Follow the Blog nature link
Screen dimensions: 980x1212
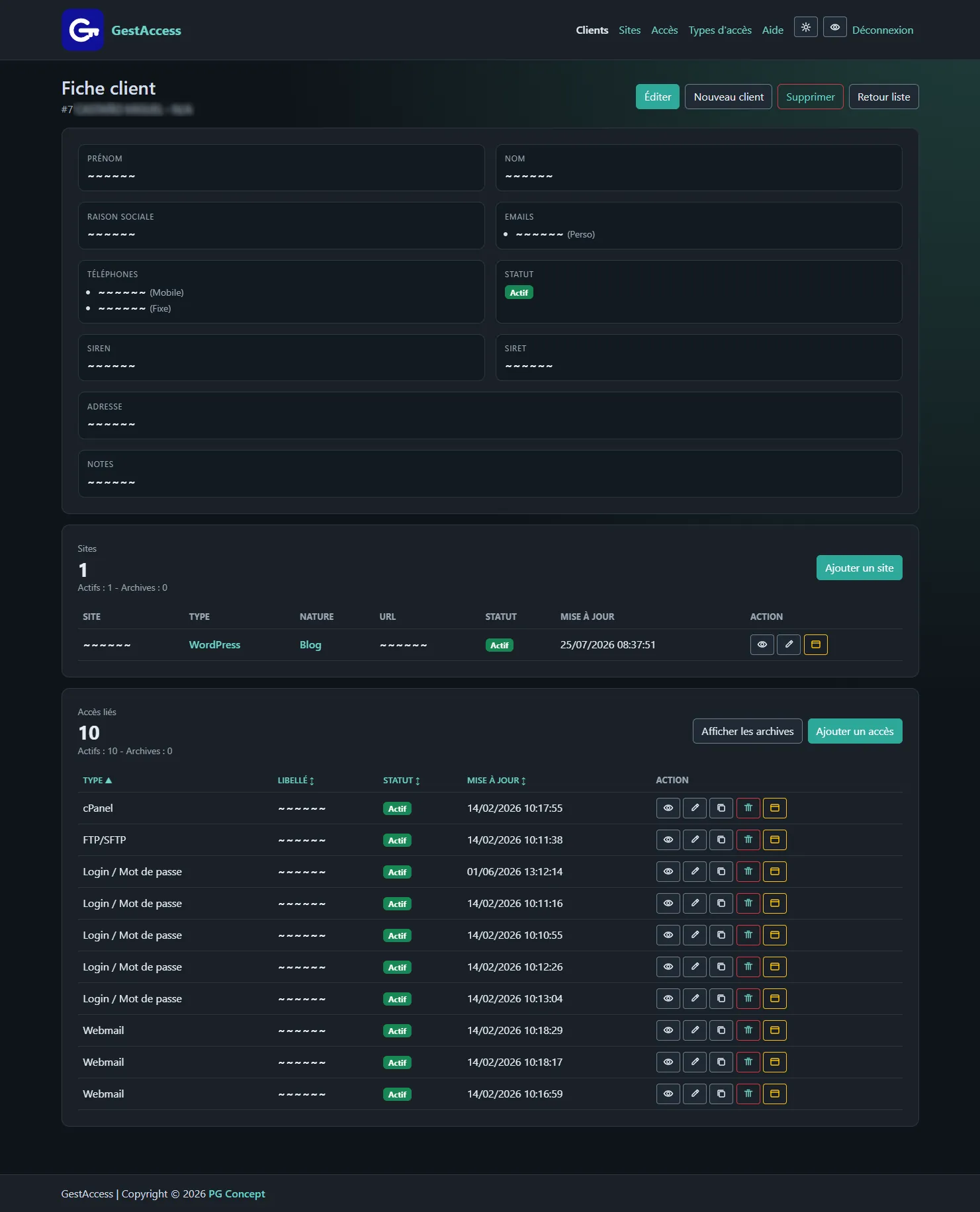click(x=310, y=644)
